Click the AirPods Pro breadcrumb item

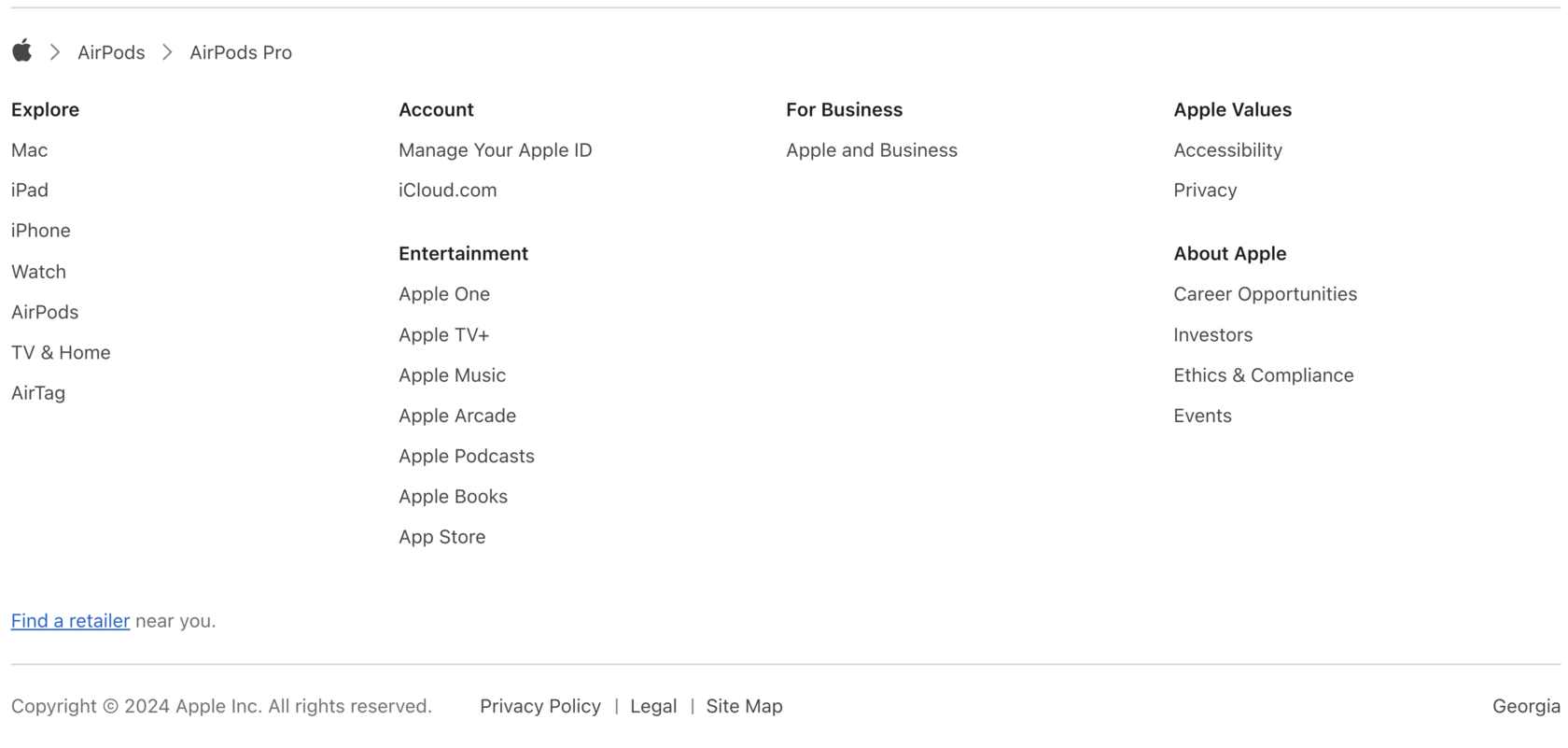(241, 53)
